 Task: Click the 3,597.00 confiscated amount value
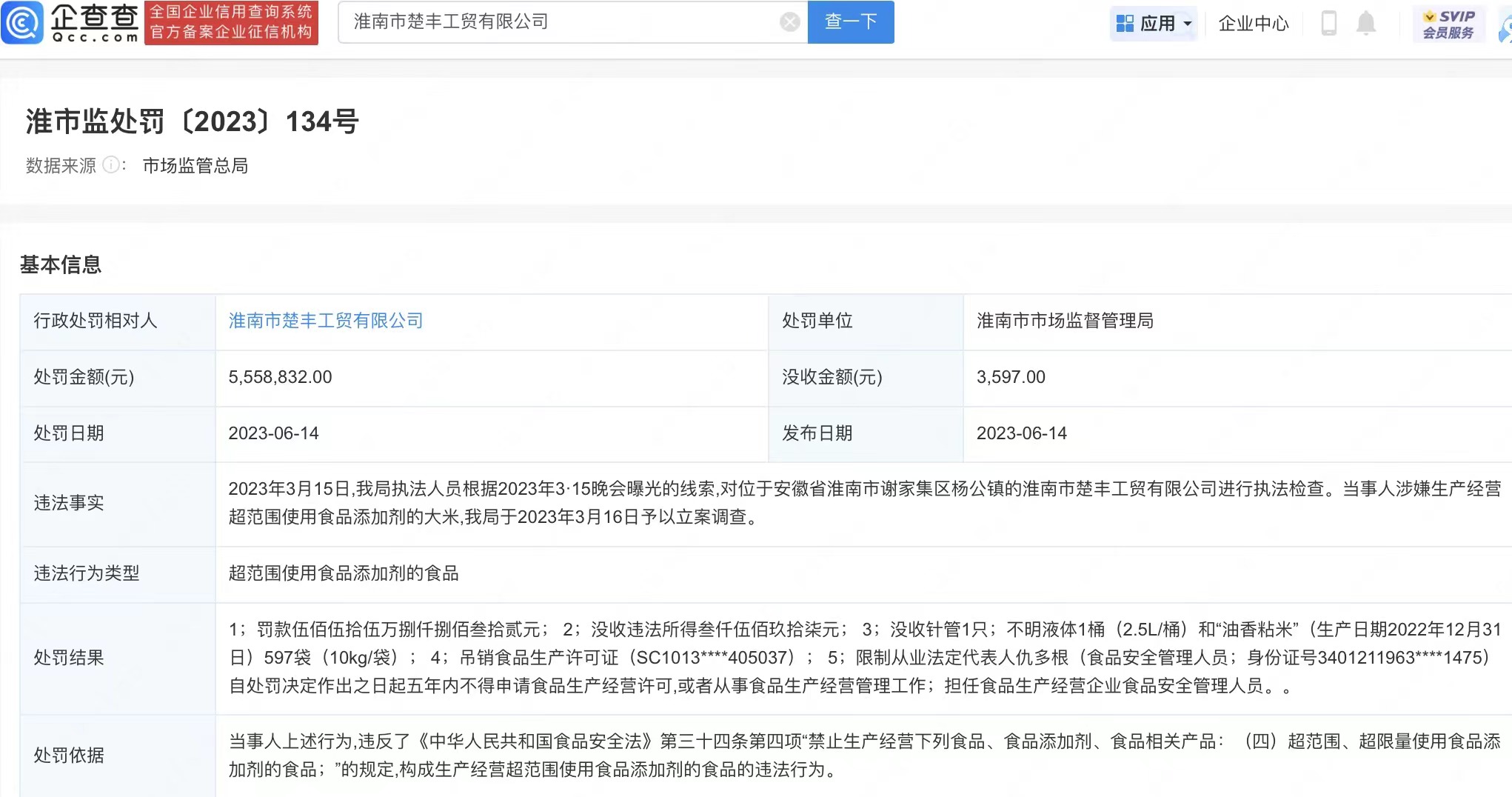coord(1011,377)
